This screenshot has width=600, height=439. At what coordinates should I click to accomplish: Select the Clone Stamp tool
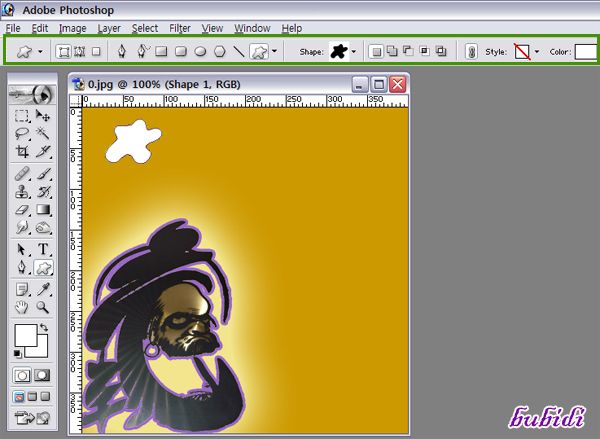click(x=21, y=191)
